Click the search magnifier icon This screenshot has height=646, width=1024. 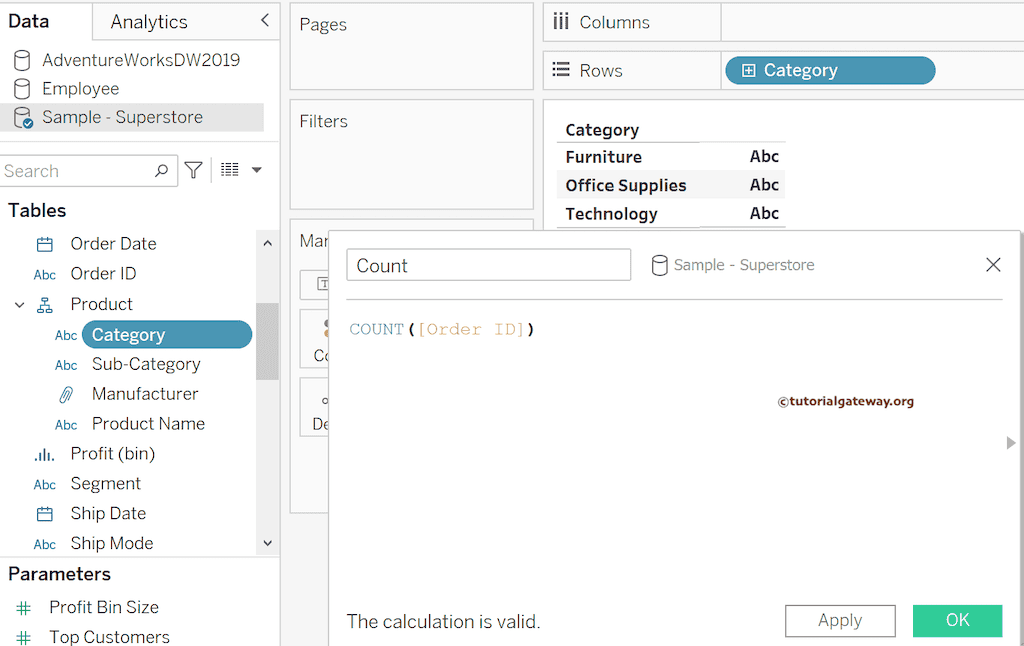point(161,171)
